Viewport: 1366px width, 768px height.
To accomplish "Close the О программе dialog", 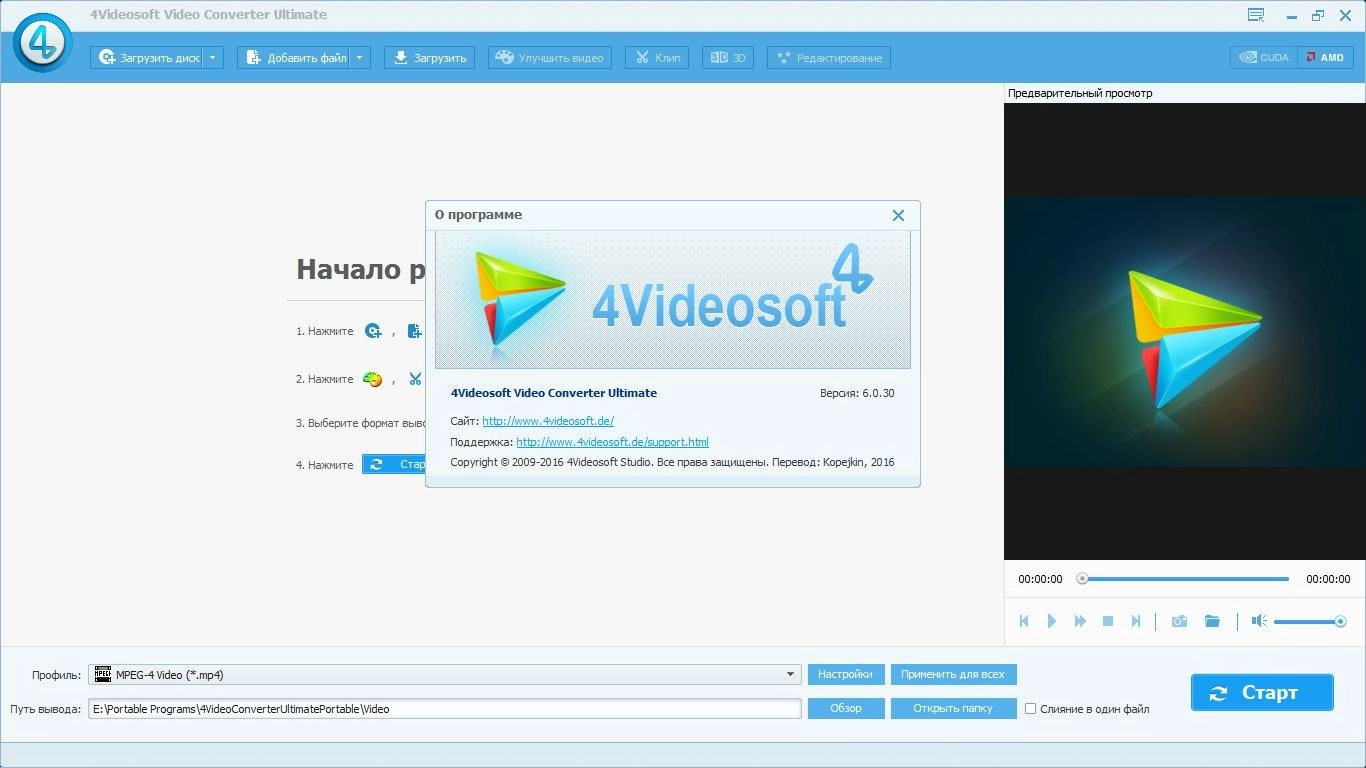I will click(898, 215).
